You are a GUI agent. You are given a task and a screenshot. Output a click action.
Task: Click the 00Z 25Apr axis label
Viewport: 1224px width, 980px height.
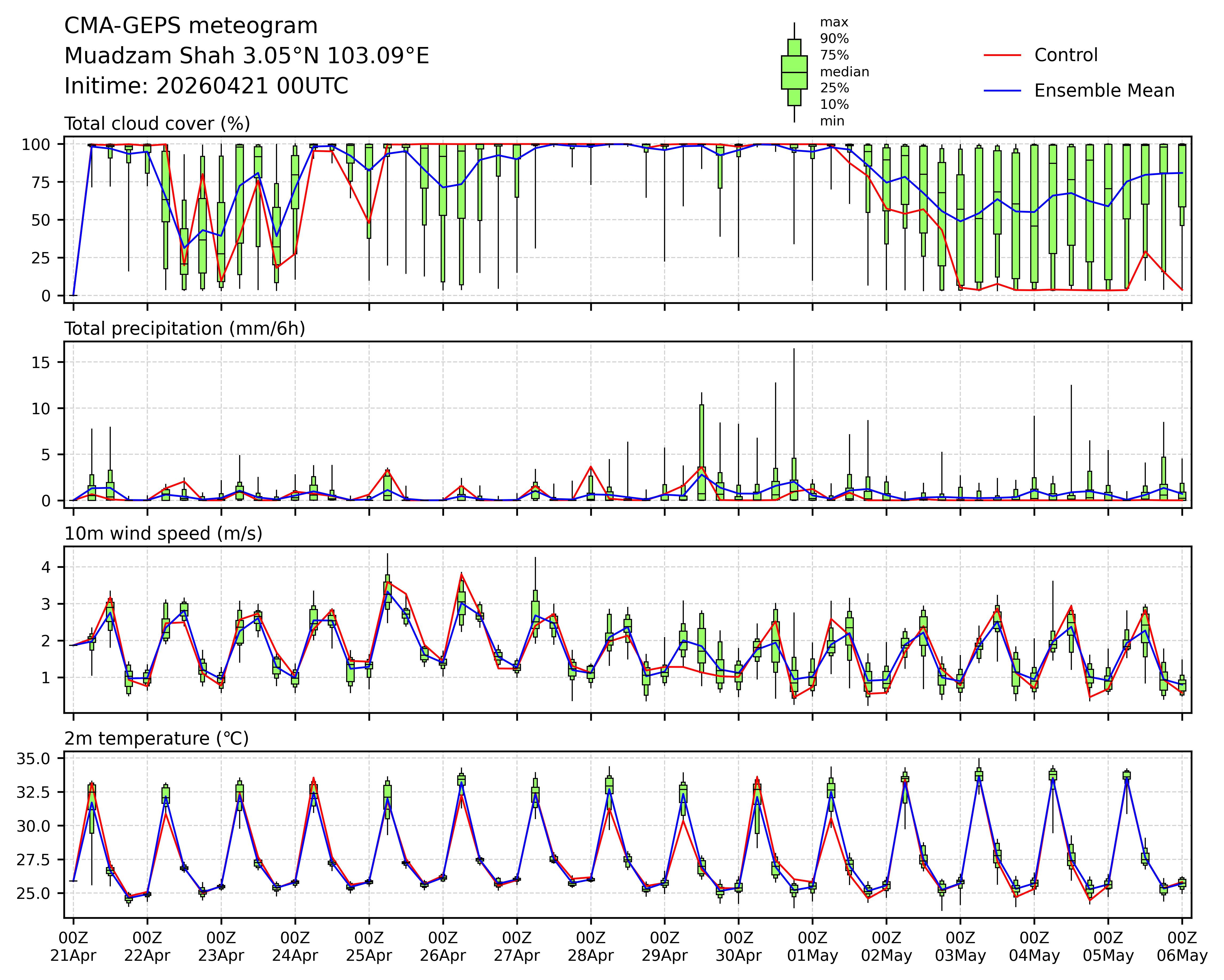369,946
